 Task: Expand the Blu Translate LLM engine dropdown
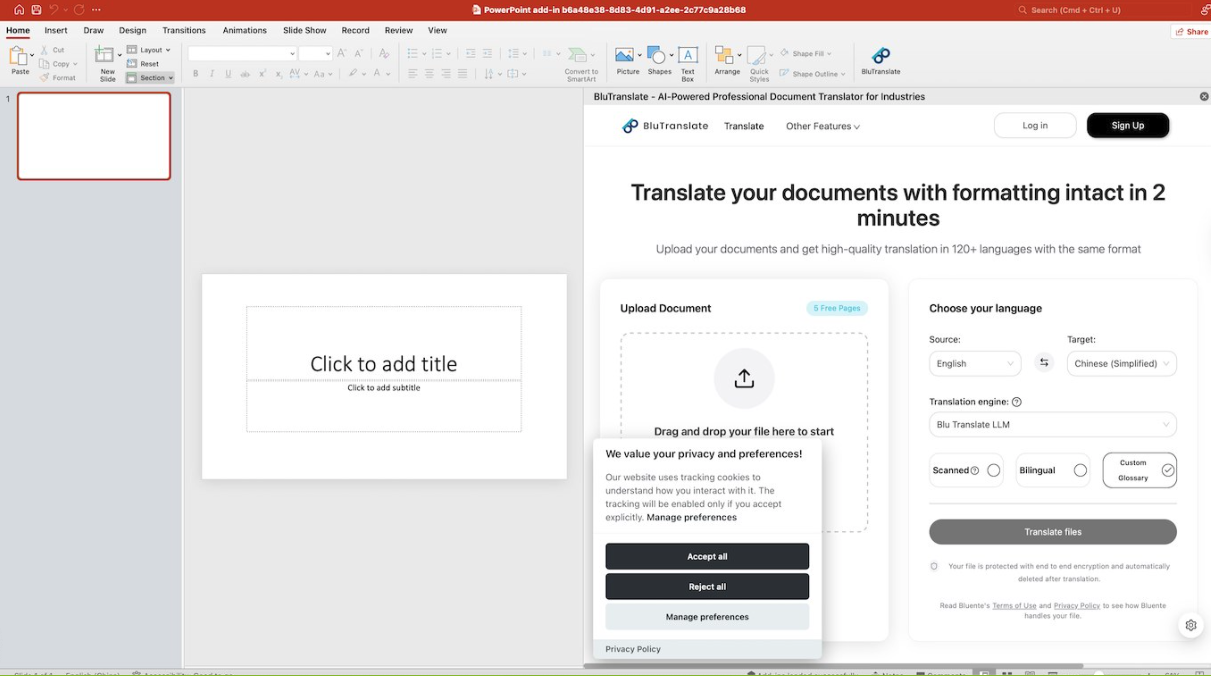click(x=1052, y=424)
